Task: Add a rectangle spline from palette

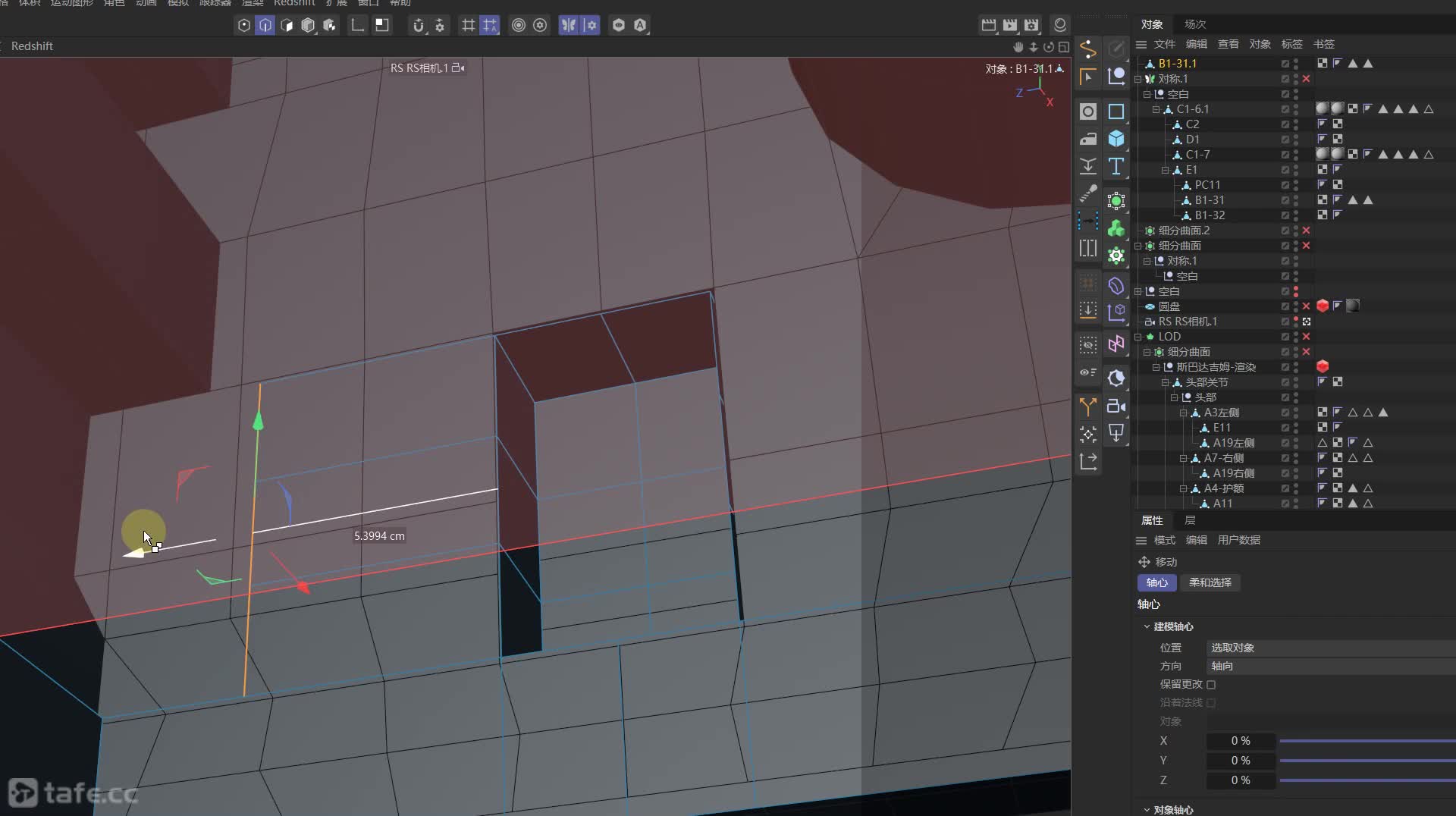Action: [1116, 111]
